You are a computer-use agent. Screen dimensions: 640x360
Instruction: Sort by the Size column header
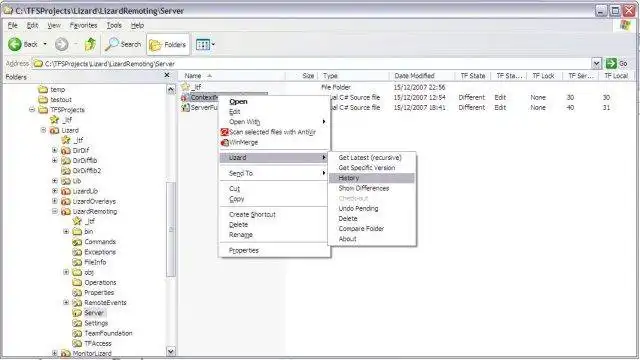click(301, 76)
